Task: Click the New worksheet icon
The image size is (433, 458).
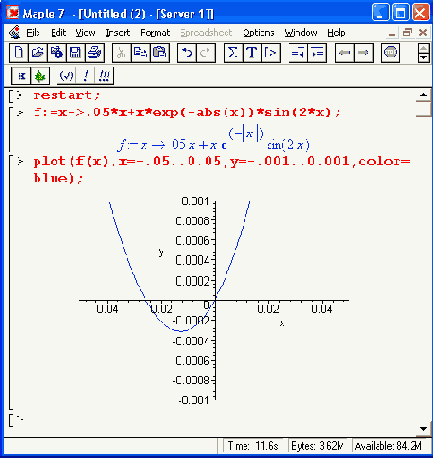Action: coord(19,53)
